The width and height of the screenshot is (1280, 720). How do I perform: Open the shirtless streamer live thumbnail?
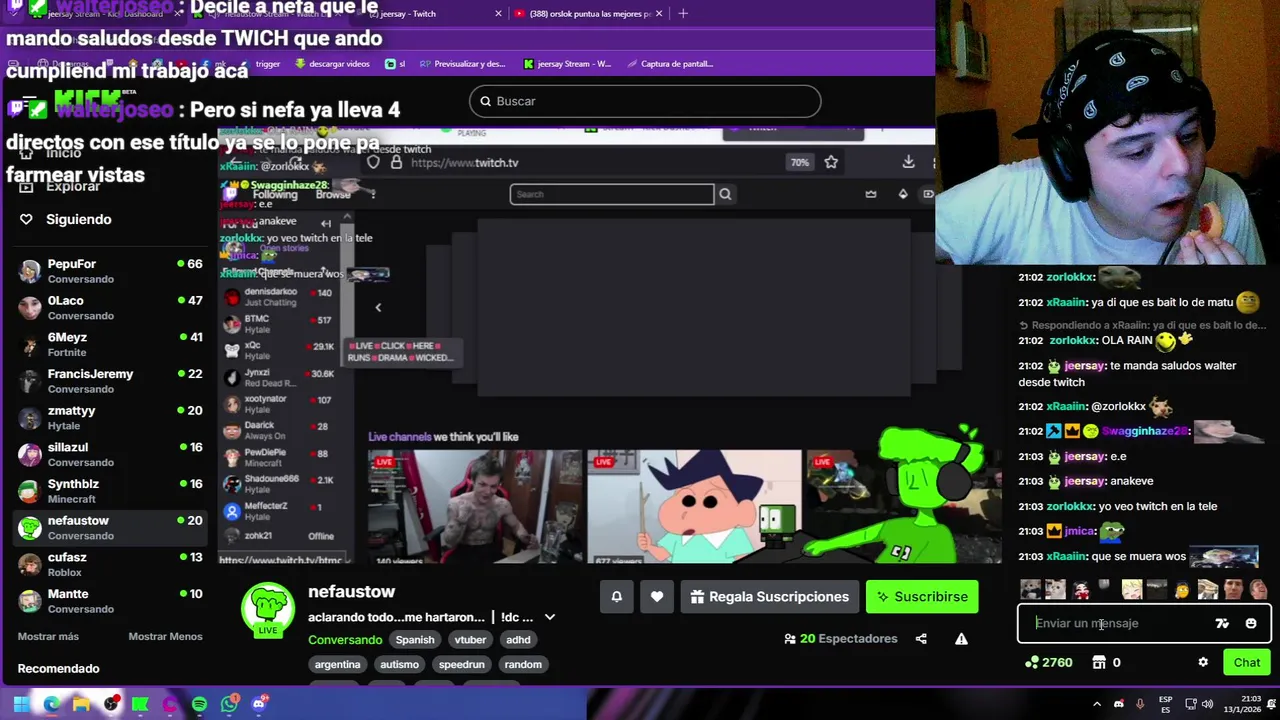pyautogui.click(x=474, y=507)
